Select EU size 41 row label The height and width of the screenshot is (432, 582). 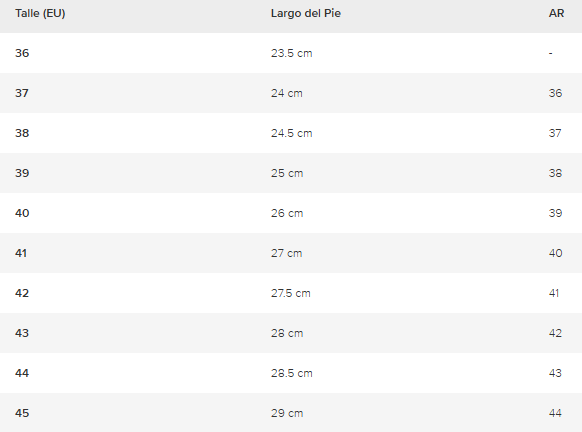pos(21,253)
